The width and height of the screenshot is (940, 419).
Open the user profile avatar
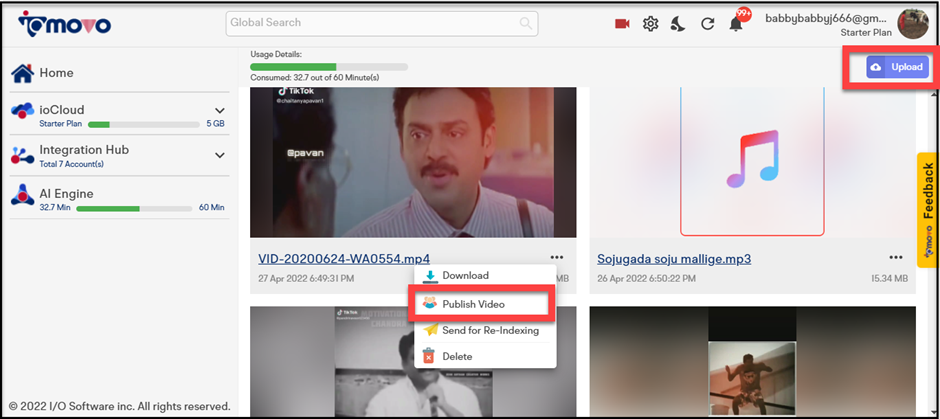[x=913, y=24]
